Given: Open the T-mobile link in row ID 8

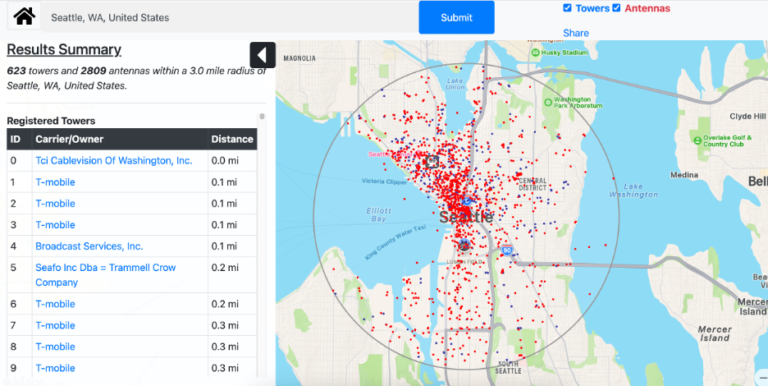Looking at the screenshot, I should coord(55,346).
